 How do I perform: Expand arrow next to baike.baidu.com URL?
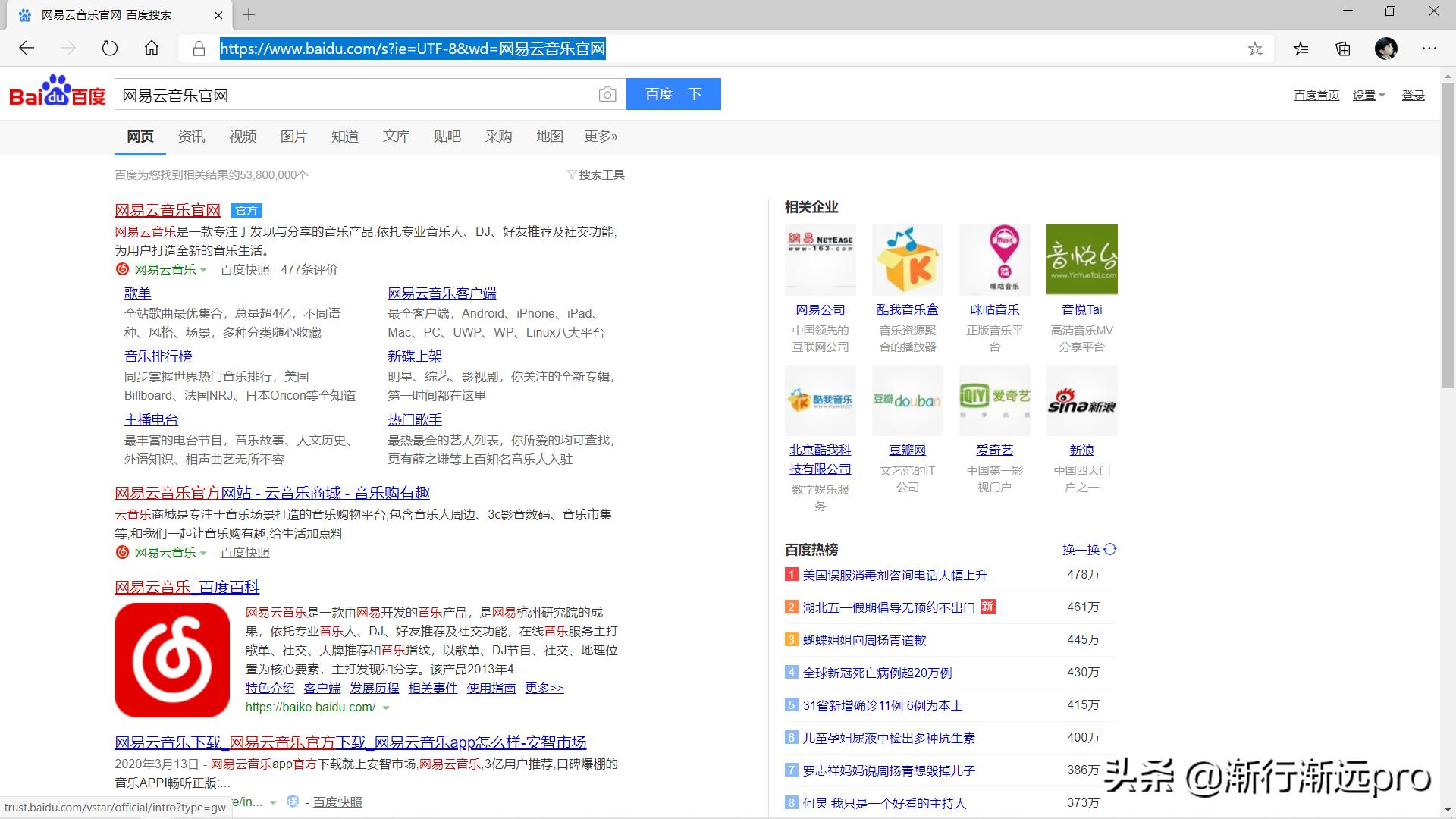pos(386,708)
